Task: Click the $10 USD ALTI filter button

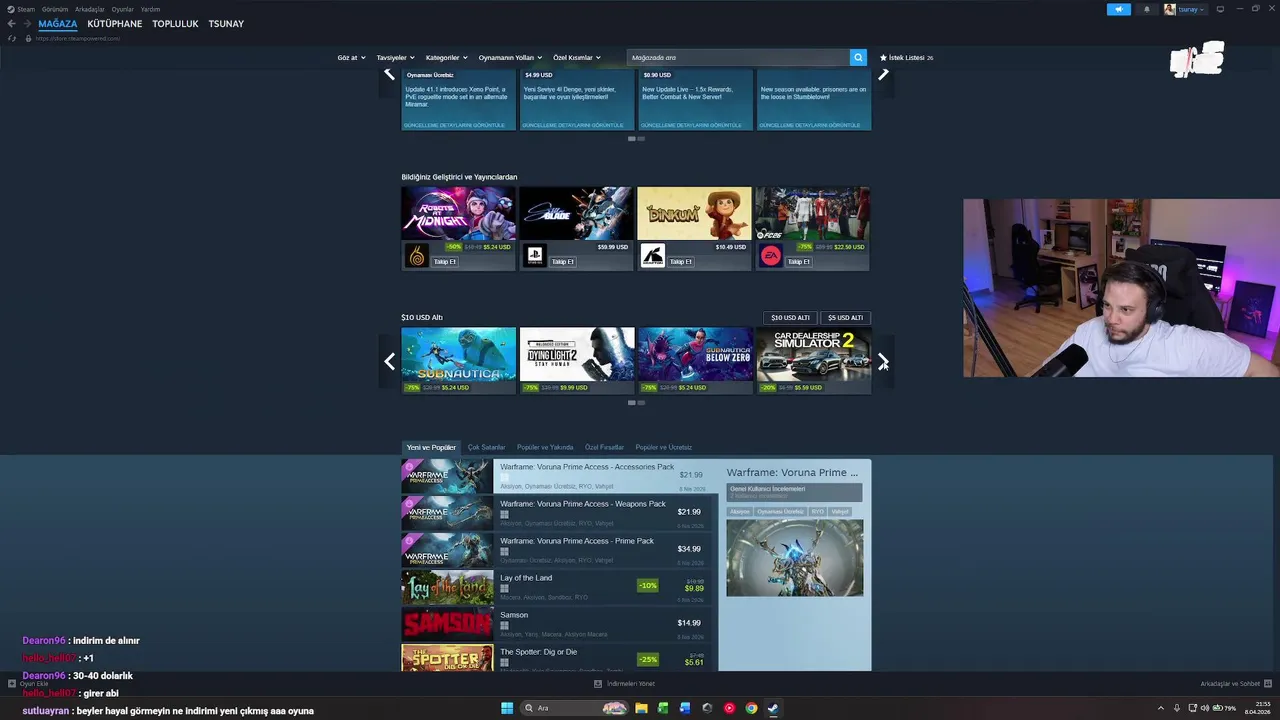Action: 790,318
